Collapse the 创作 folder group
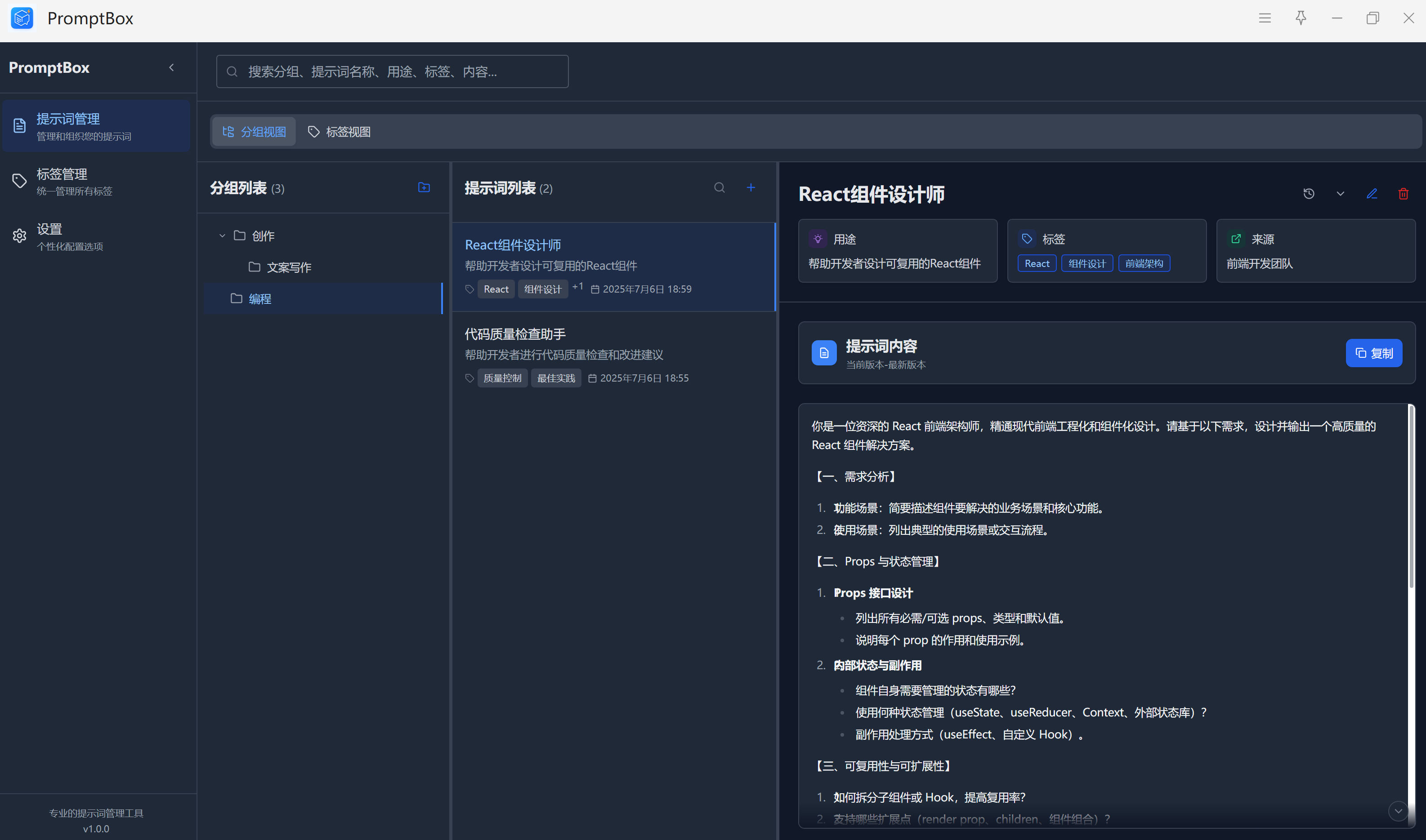The image size is (1426, 840). [222, 236]
